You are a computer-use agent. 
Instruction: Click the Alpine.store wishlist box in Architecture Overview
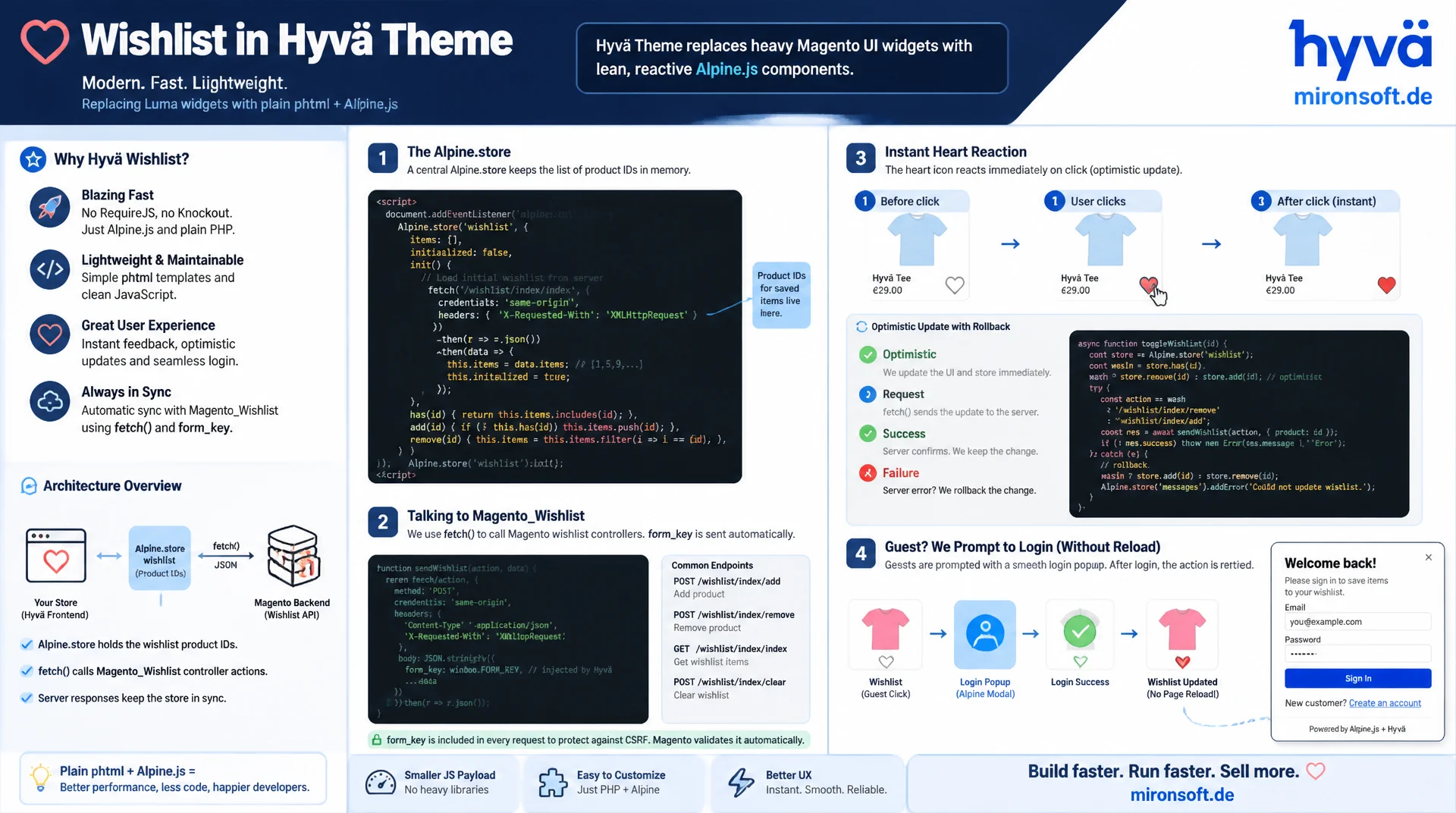159,558
